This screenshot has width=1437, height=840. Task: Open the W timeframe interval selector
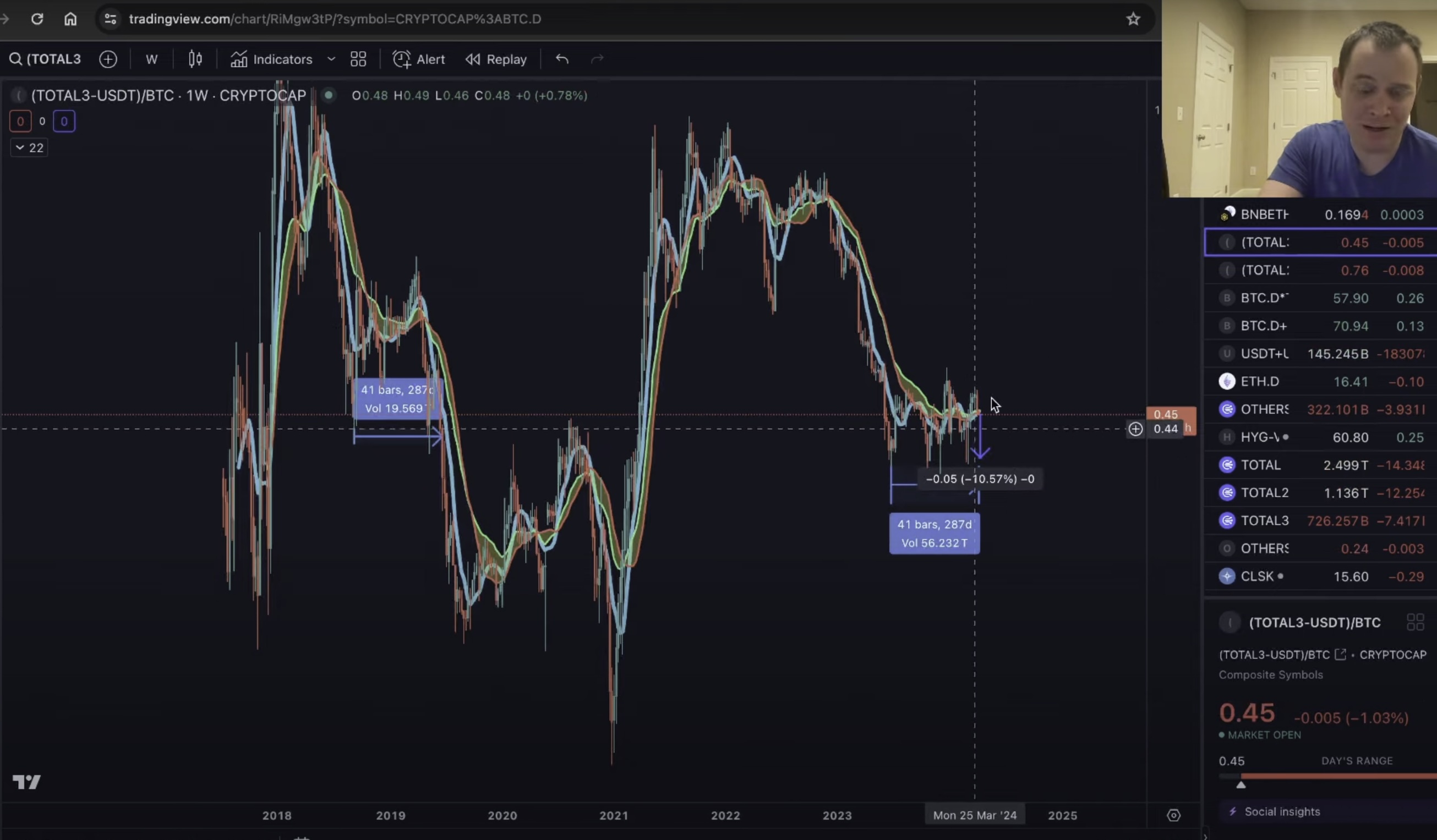[x=151, y=59]
